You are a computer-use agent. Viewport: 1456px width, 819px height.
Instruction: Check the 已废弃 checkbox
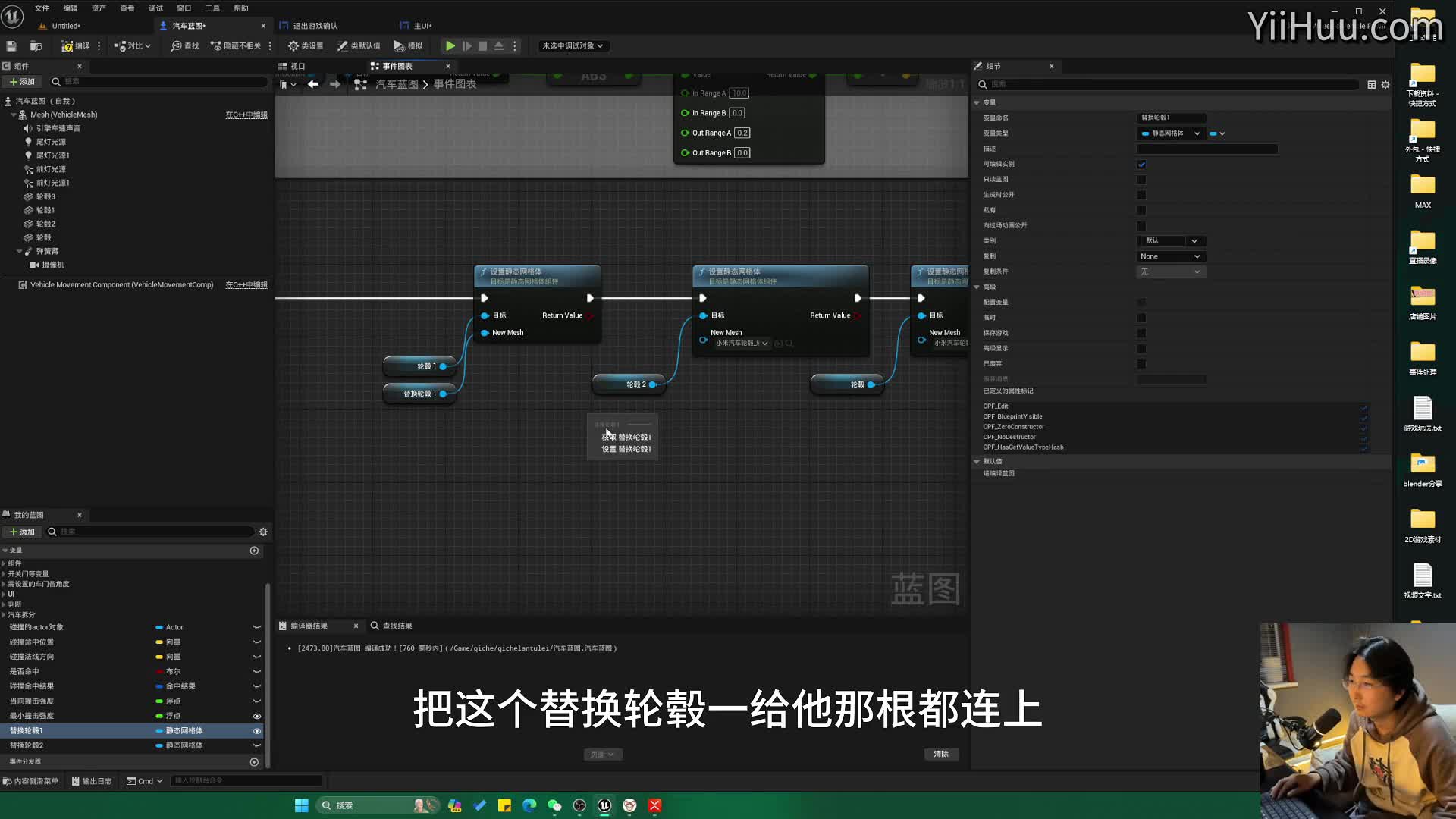(x=1141, y=364)
